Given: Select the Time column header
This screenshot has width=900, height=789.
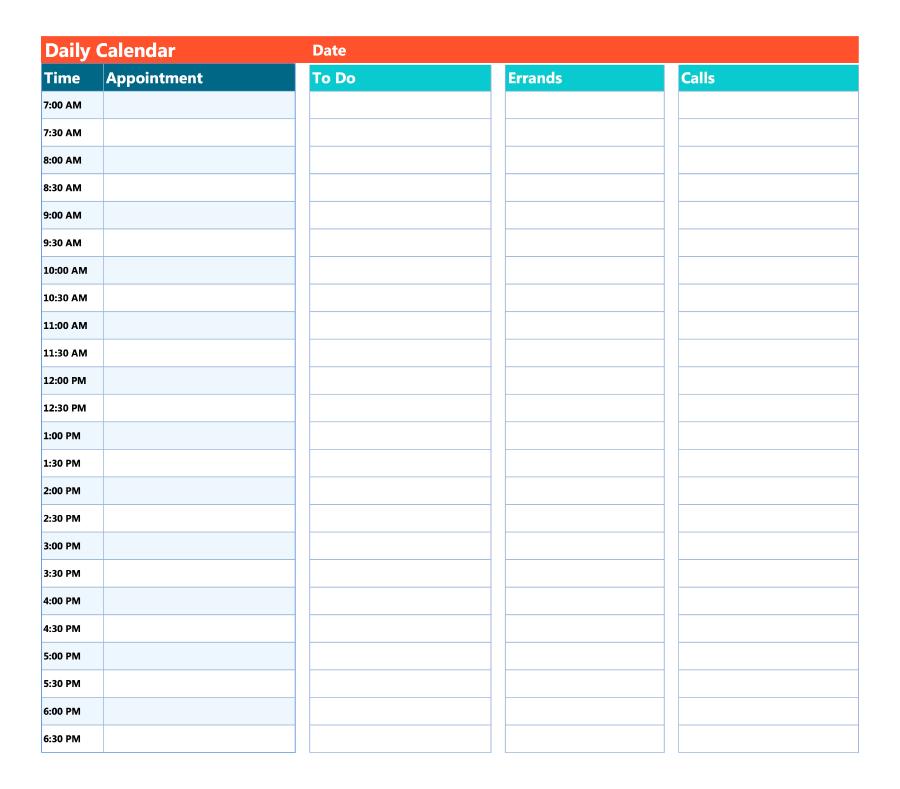Looking at the screenshot, I should (x=62, y=77).
